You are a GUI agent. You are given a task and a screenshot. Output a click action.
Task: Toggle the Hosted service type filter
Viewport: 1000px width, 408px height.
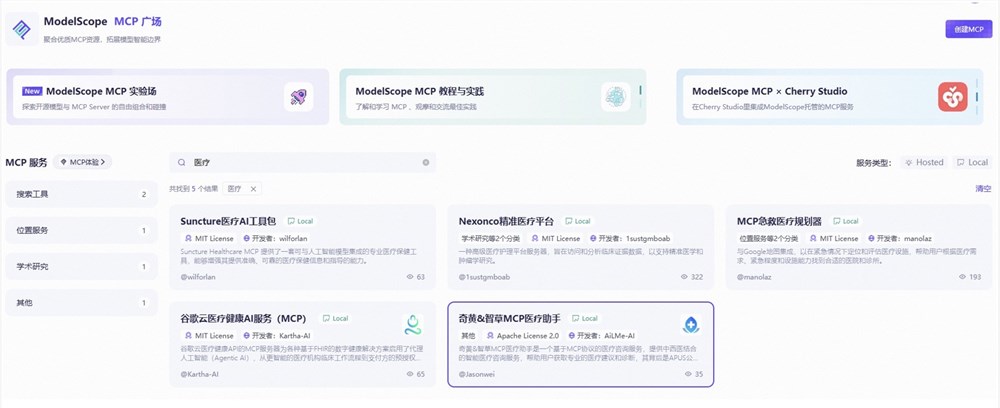[924, 163]
